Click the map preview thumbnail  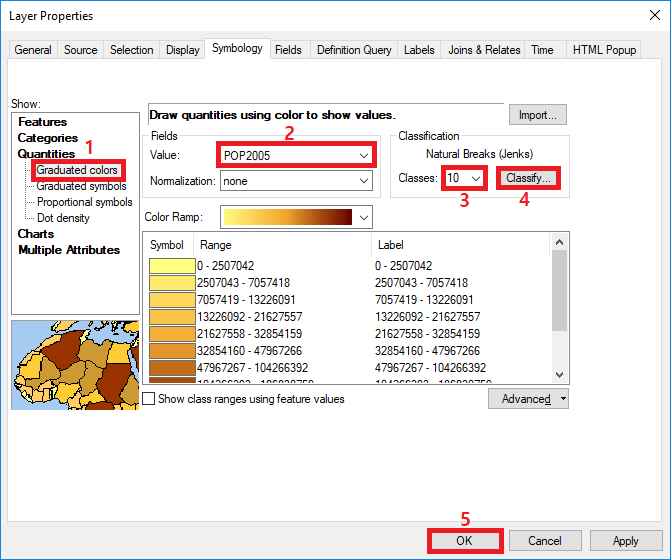75,368
